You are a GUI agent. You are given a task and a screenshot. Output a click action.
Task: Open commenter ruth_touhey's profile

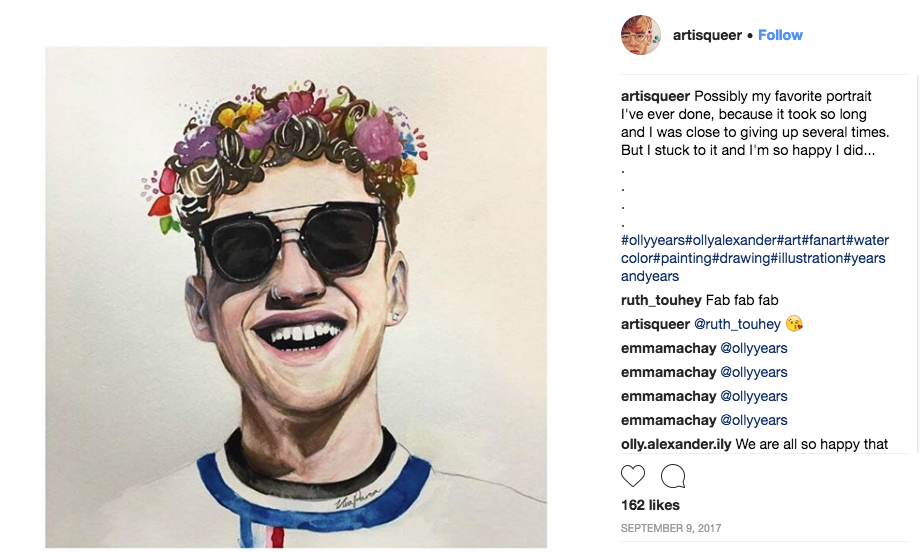(661, 300)
